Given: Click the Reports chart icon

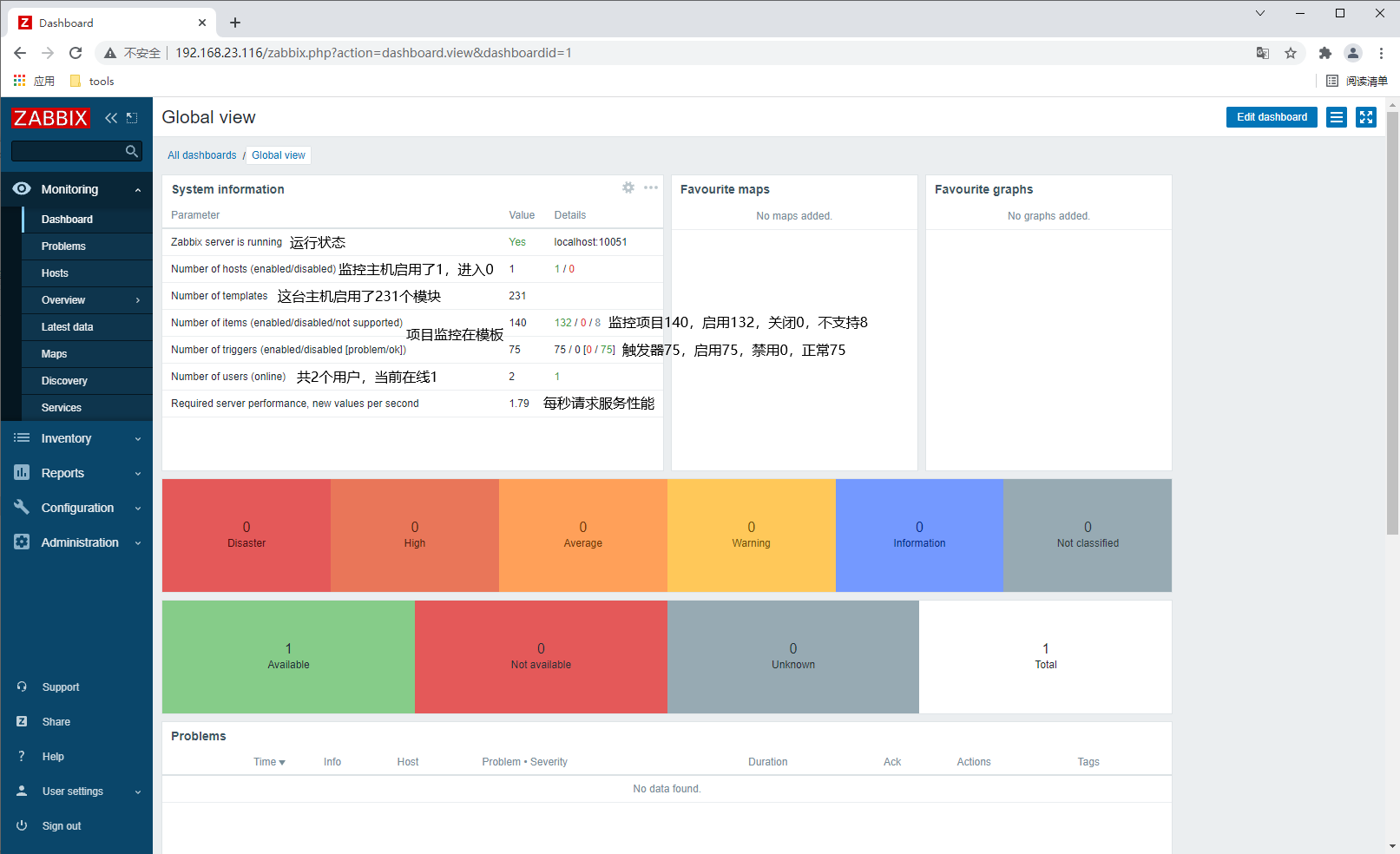Looking at the screenshot, I should pos(22,472).
